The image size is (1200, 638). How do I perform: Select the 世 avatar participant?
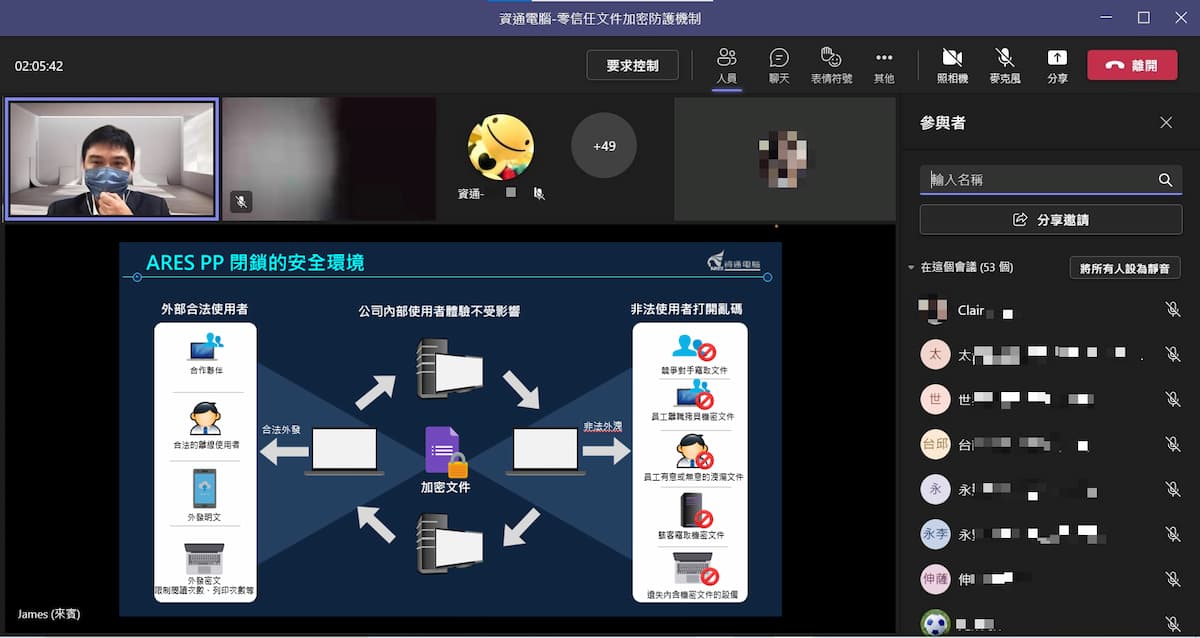(935, 399)
